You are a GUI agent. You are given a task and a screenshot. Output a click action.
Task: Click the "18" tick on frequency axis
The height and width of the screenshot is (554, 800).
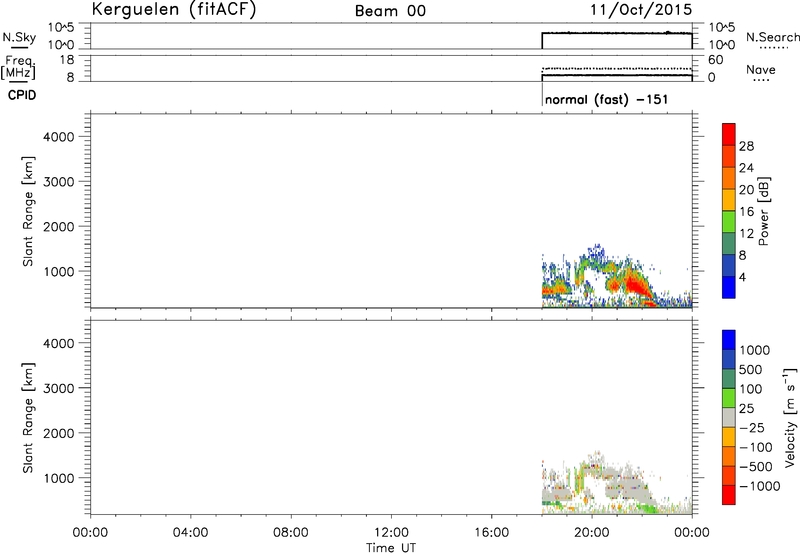click(x=67, y=60)
